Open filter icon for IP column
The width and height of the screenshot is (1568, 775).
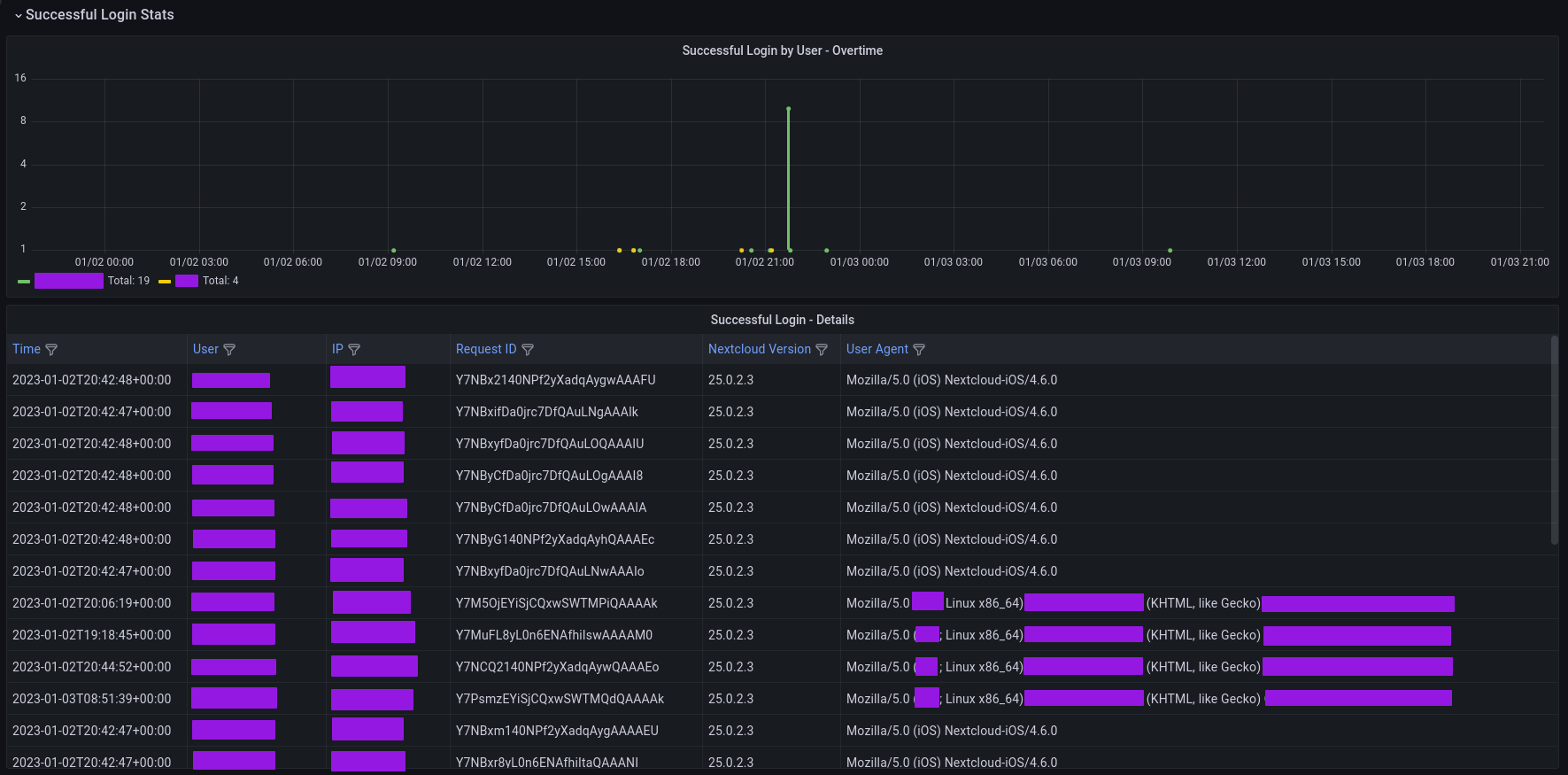354,350
